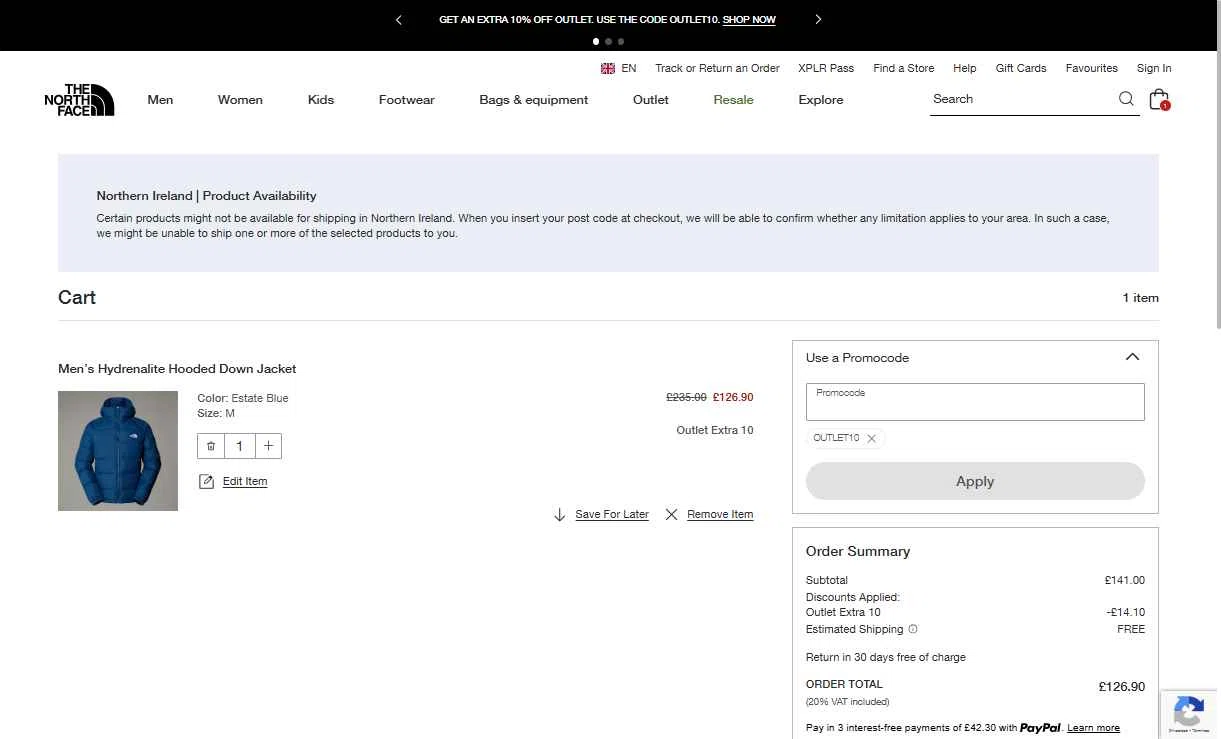Image resolution: width=1221 pixels, height=739 pixels.
Task: Click the Apply promo button
Action: pos(975,481)
